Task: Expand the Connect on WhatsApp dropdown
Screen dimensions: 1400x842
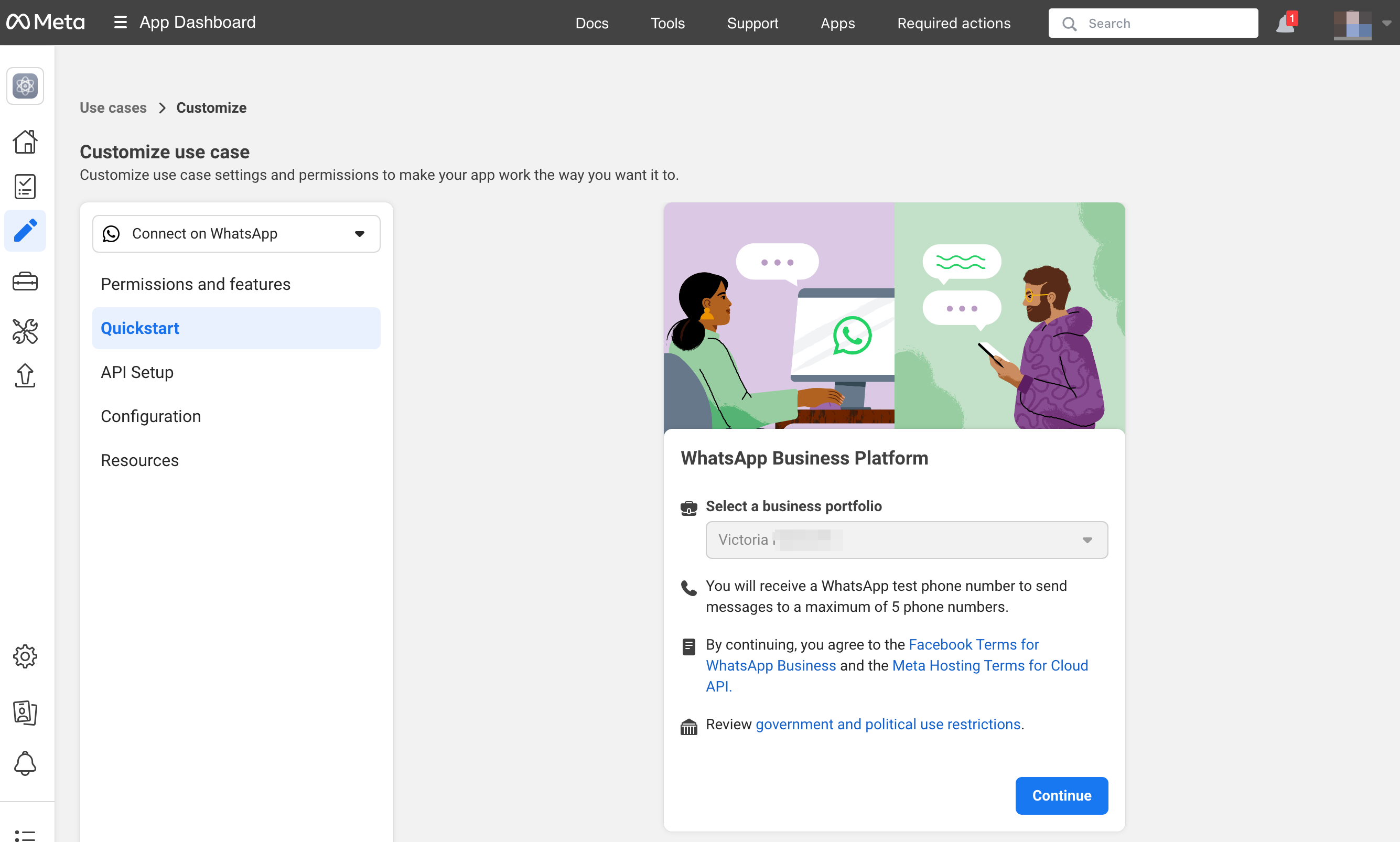Action: tap(236, 234)
